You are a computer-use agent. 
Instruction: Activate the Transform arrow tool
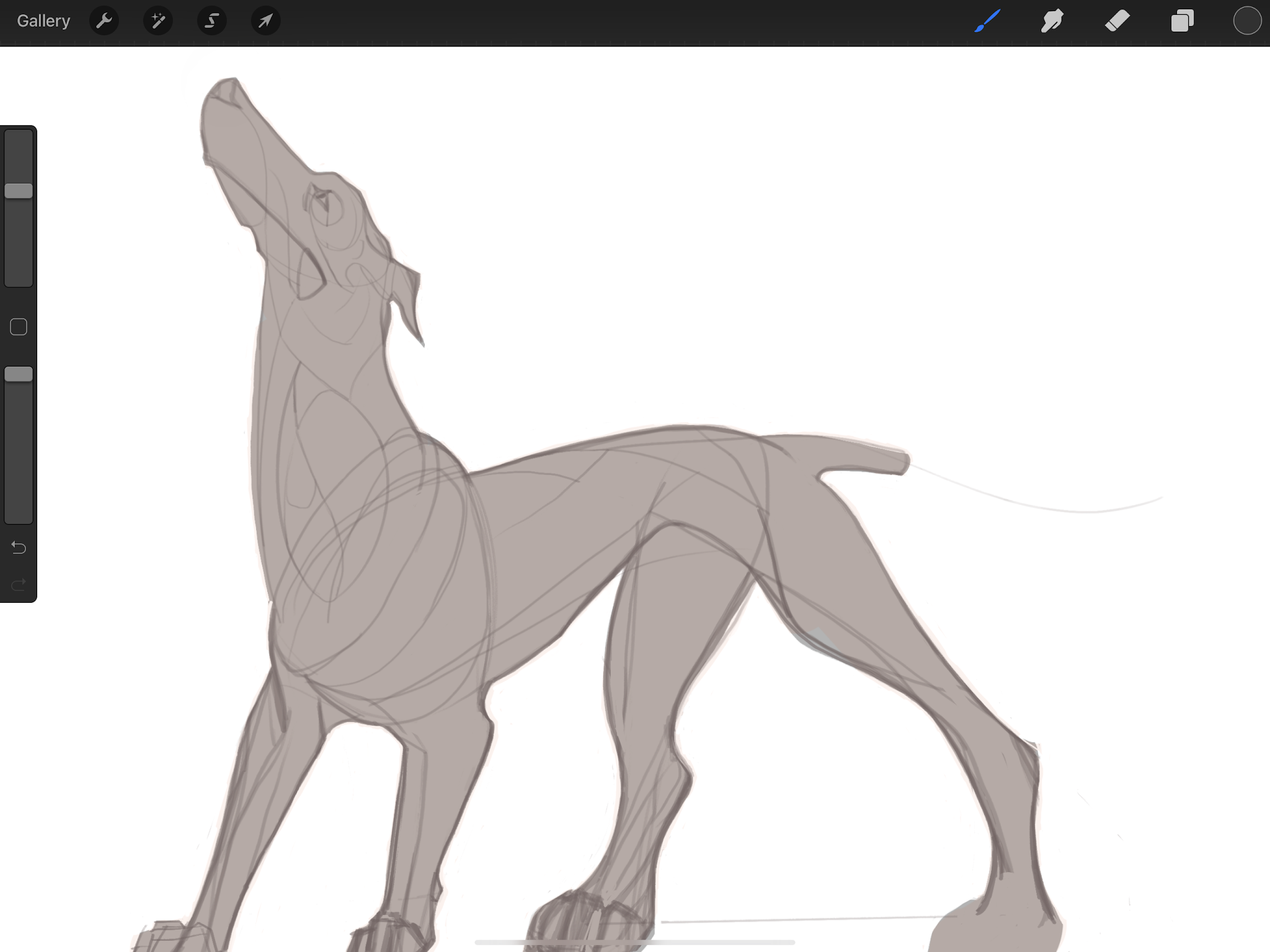pos(265,21)
